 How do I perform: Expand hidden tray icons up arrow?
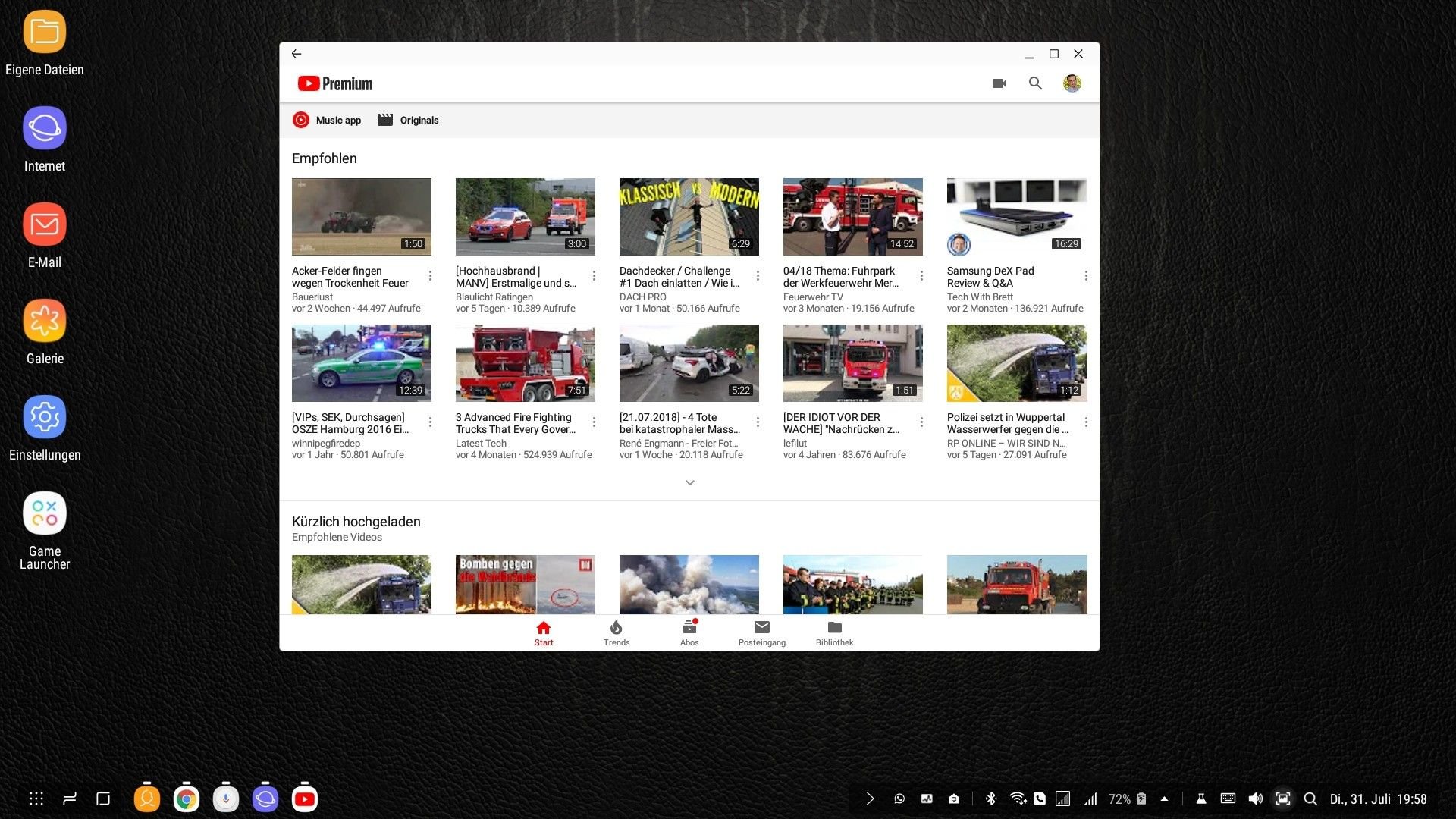point(1164,799)
